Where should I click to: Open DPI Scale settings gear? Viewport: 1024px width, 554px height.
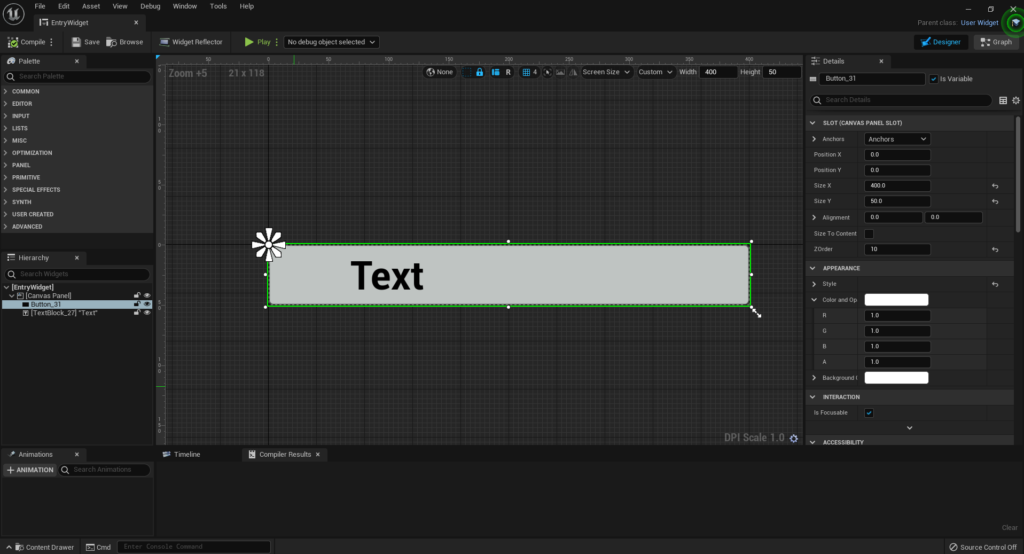coord(794,438)
